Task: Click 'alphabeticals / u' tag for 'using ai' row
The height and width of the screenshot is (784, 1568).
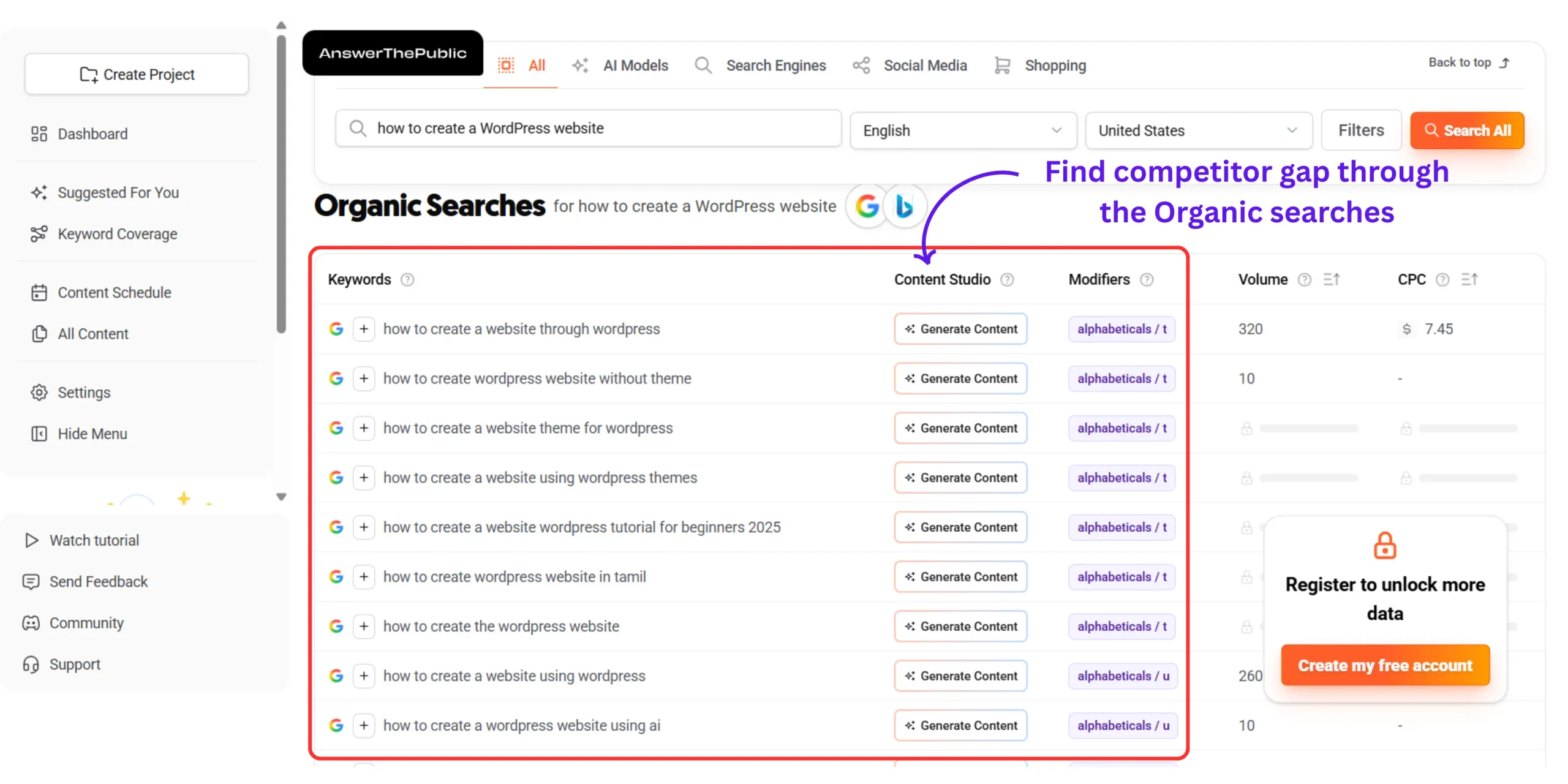Action: (1123, 726)
